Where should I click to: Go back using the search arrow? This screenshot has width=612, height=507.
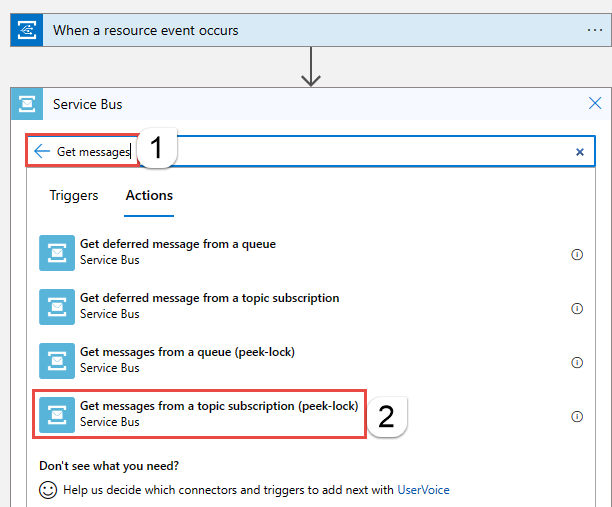(x=41, y=151)
